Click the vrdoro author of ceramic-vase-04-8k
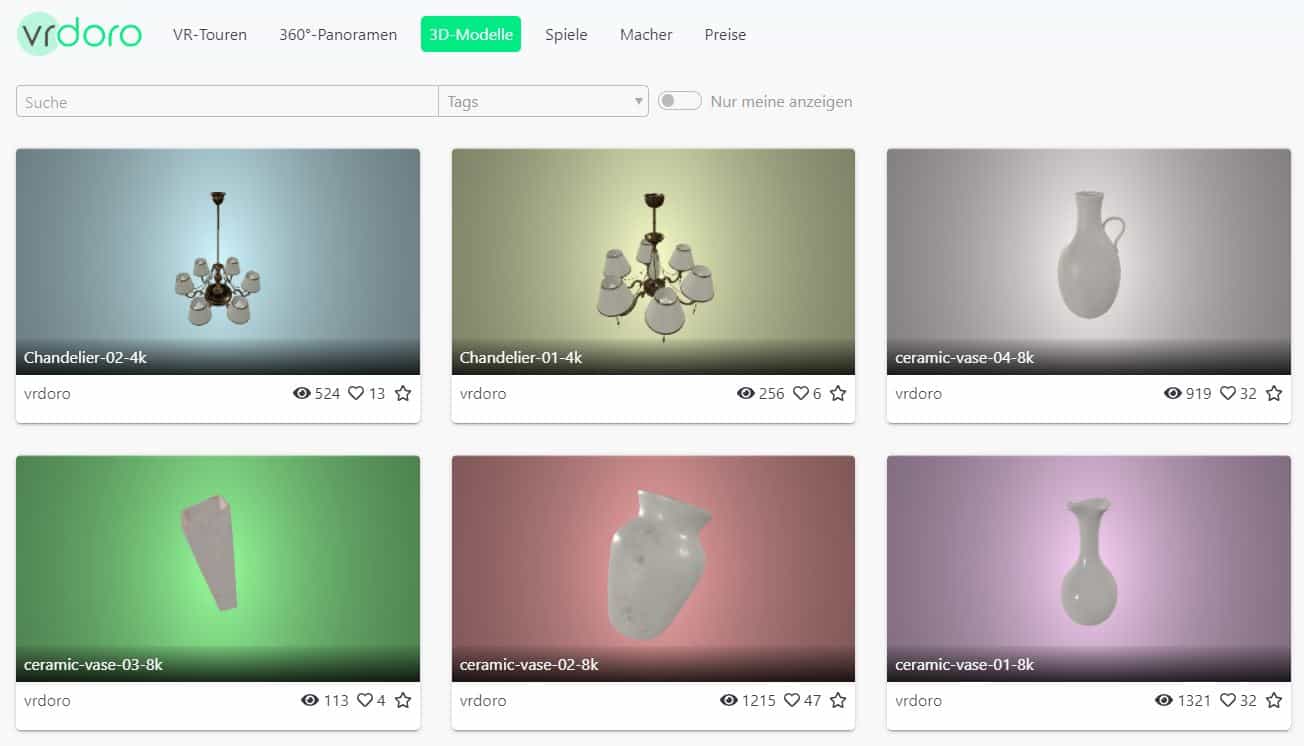The height and width of the screenshot is (746, 1304). (x=918, y=394)
